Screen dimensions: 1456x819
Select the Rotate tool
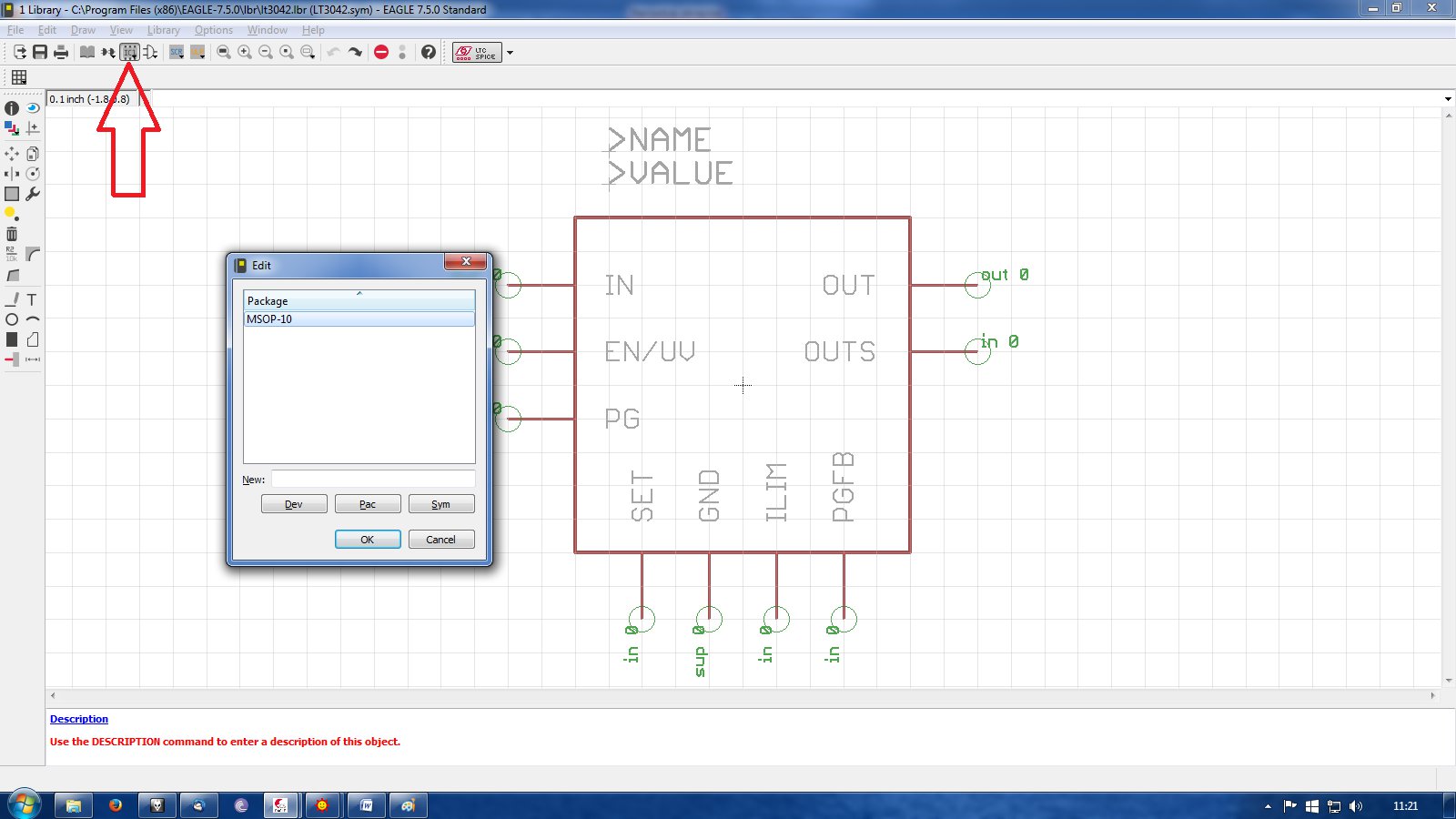coord(33,174)
